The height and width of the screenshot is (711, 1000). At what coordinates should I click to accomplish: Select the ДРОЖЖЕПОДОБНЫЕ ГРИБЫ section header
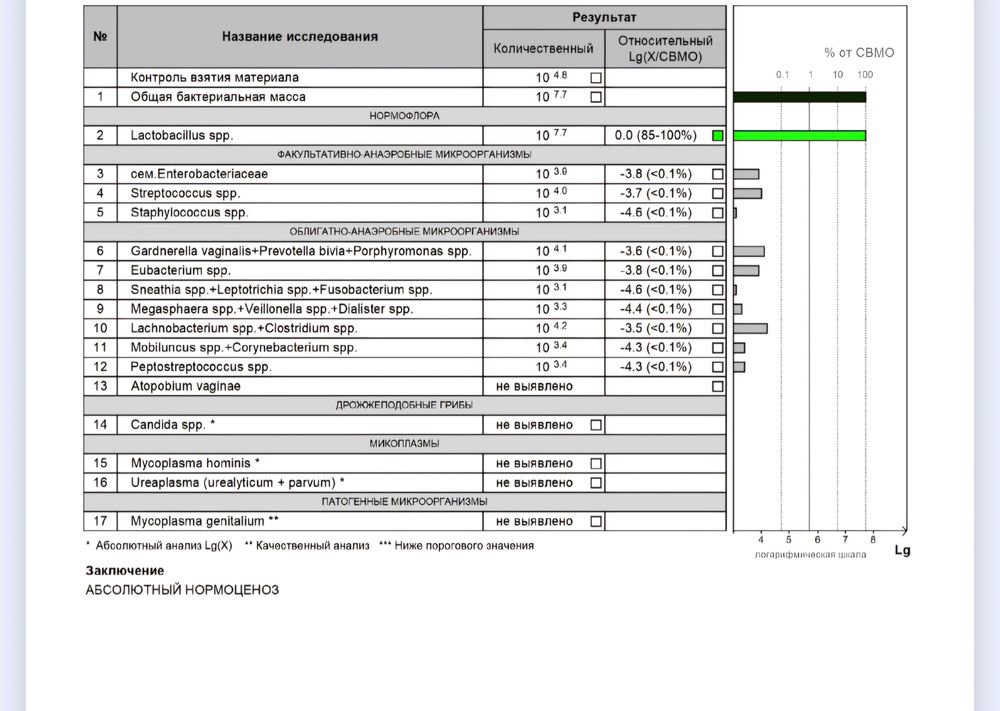(x=405, y=405)
